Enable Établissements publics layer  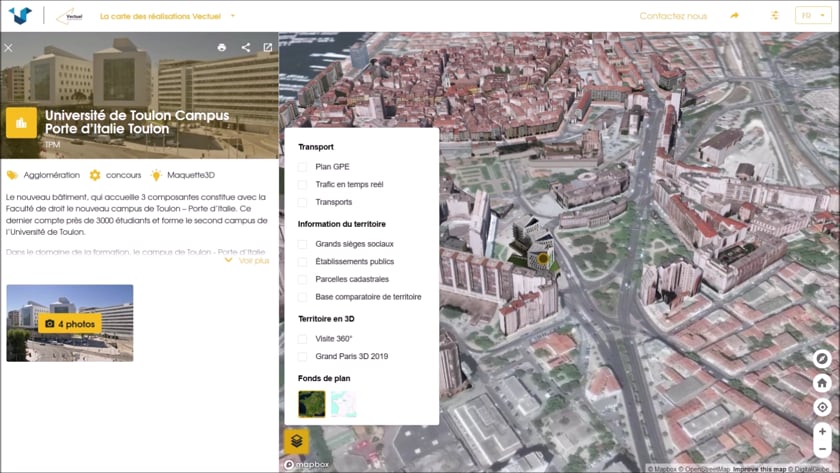tap(302, 261)
